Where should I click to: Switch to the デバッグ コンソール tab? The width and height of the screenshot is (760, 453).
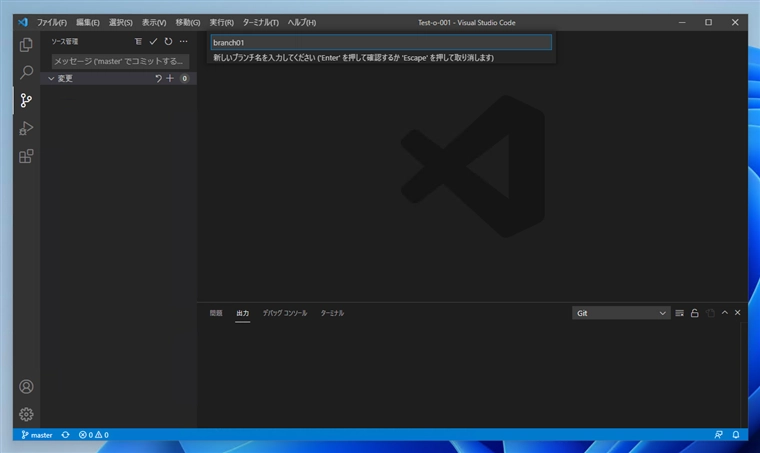point(285,313)
